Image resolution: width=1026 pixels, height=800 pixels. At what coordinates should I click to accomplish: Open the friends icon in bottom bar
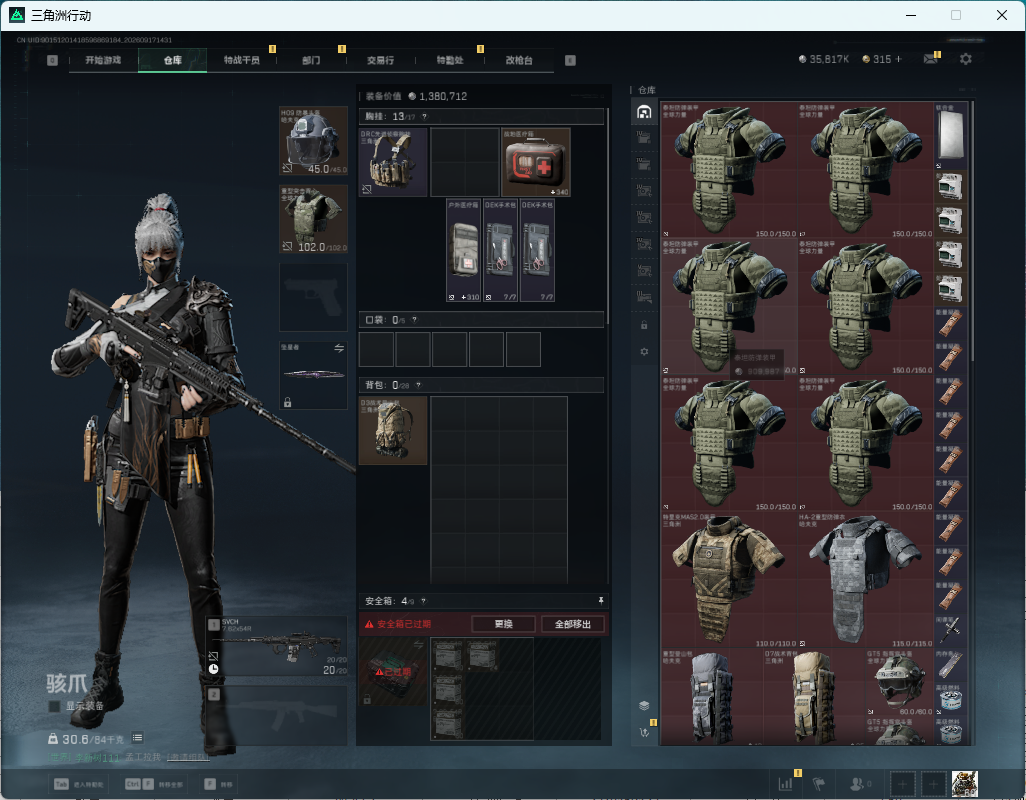(x=859, y=784)
